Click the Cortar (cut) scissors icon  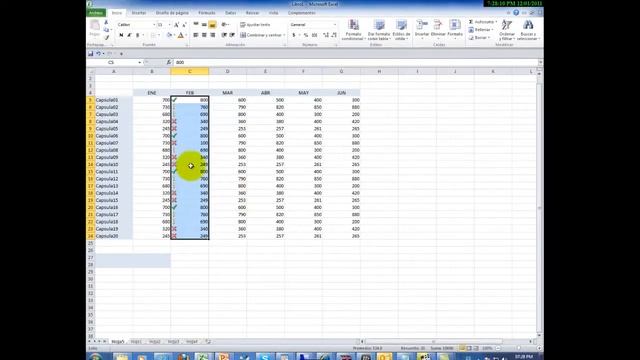click(107, 22)
